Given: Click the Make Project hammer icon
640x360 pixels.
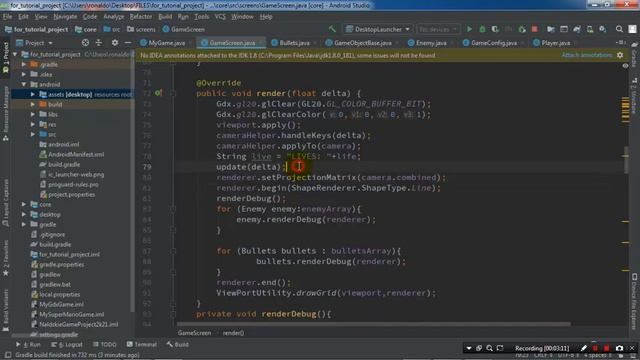Looking at the screenshot, I should click(x=332, y=29).
